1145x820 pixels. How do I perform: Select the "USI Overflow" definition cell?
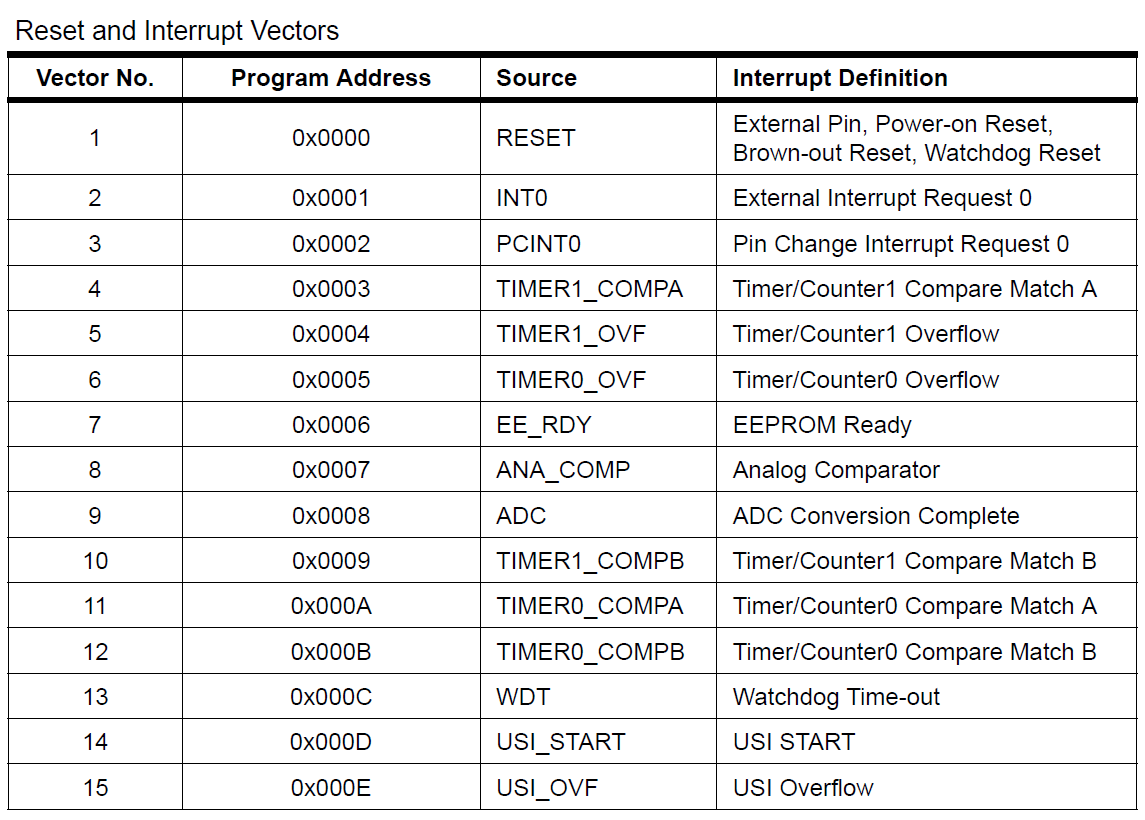[x=803, y=788]
